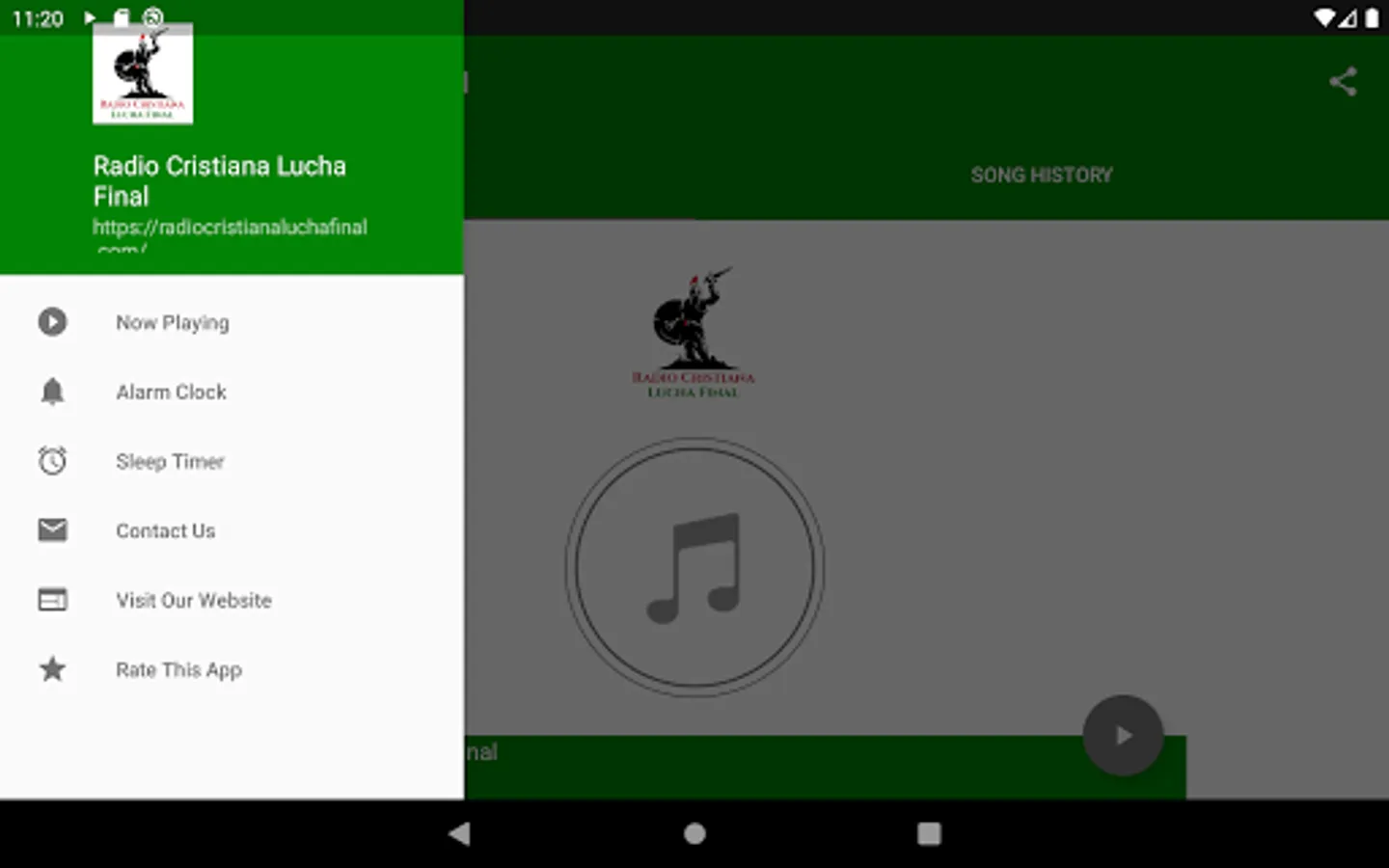Tap the round play button
1389x868 pixels.
pos(1123,735)
